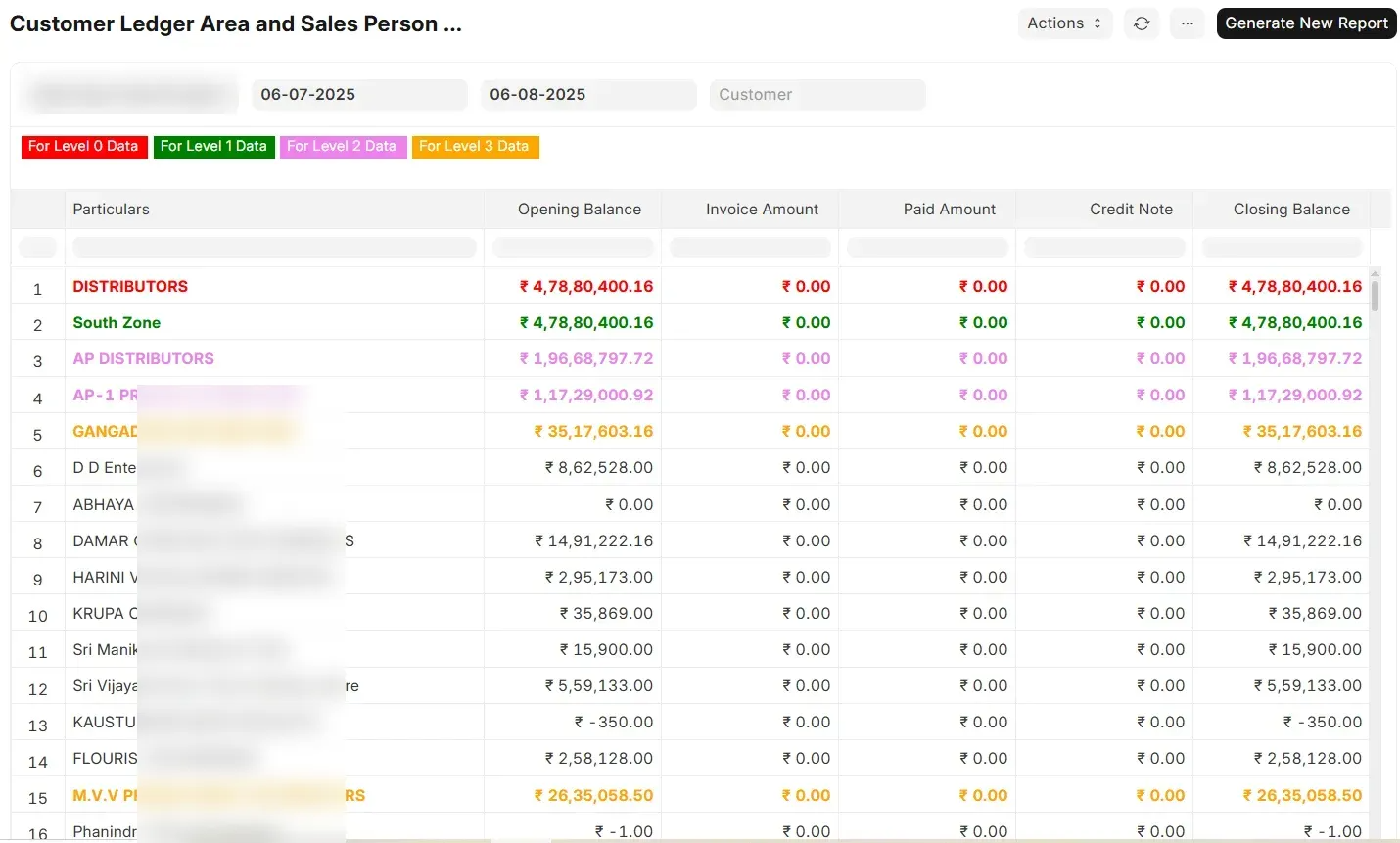The image size is (1400, 843).
Task: Click KRUPA row opening balance ₹ 35,869.00
Action: pyautogui.click(x=606, y=614)
